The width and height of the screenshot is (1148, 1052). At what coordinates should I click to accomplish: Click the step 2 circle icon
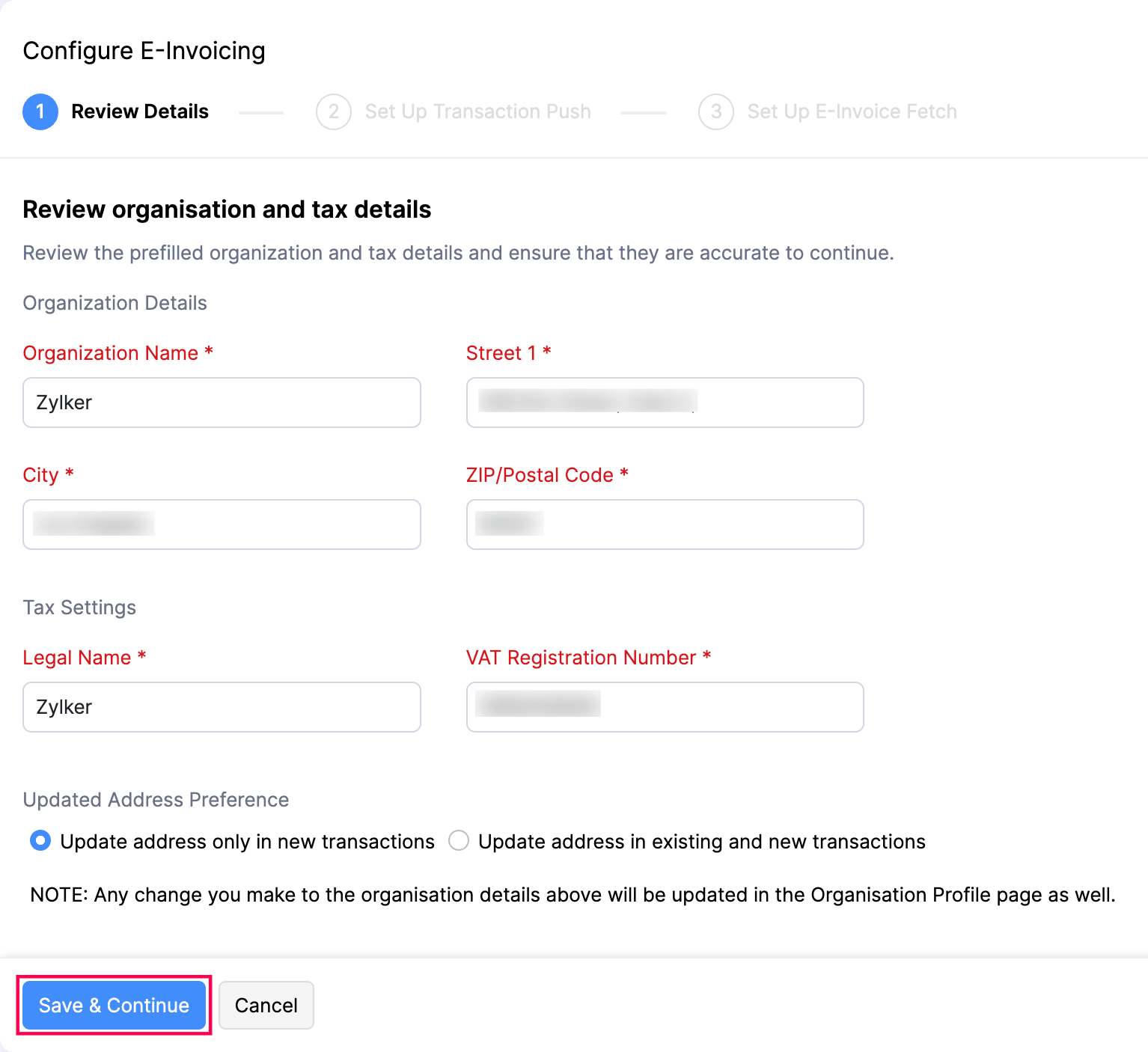[x=334, y=111]
